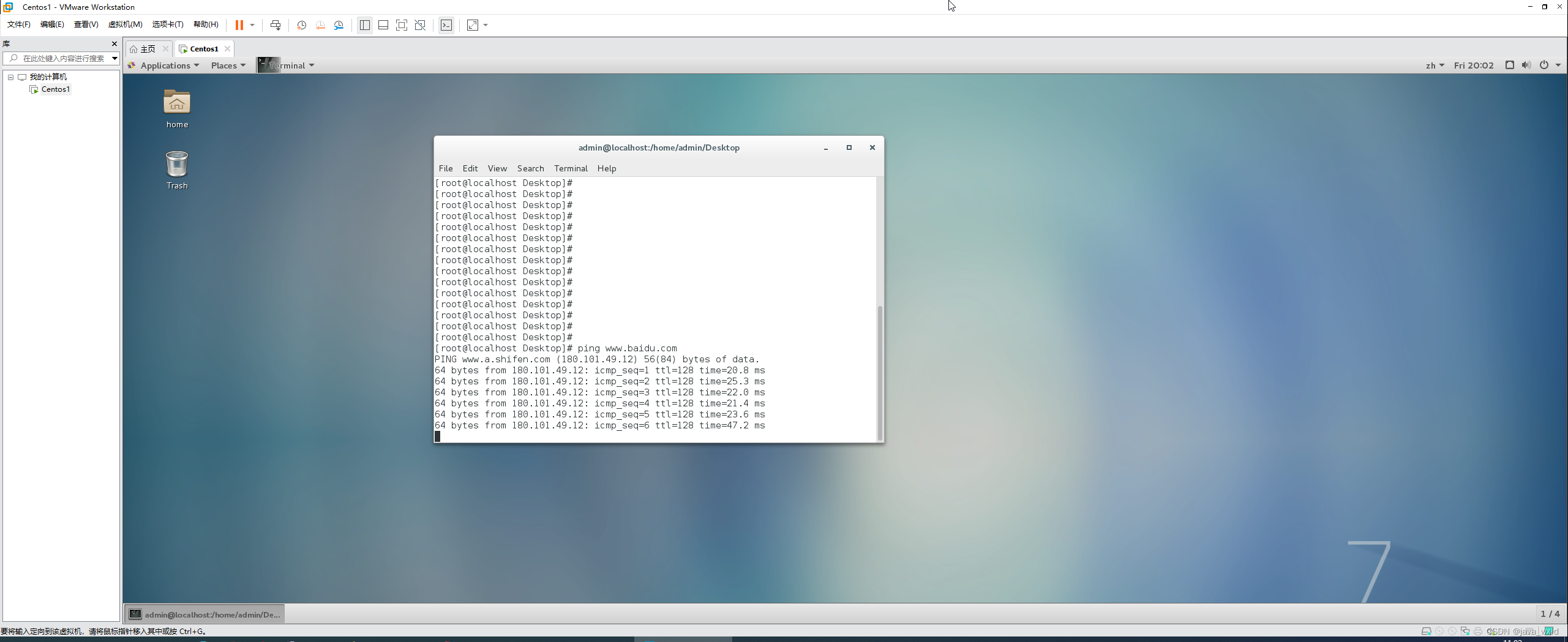Close the library panel

pyautogui.click(x=114, y=43)
